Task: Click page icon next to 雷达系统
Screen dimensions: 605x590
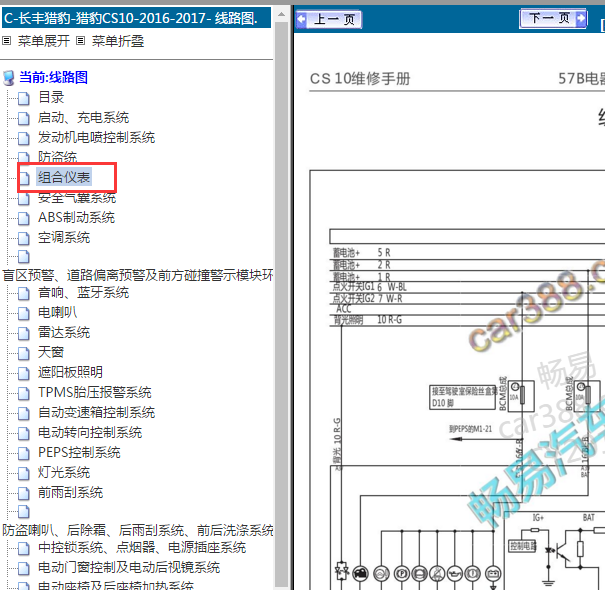Action: coord(24,333)
